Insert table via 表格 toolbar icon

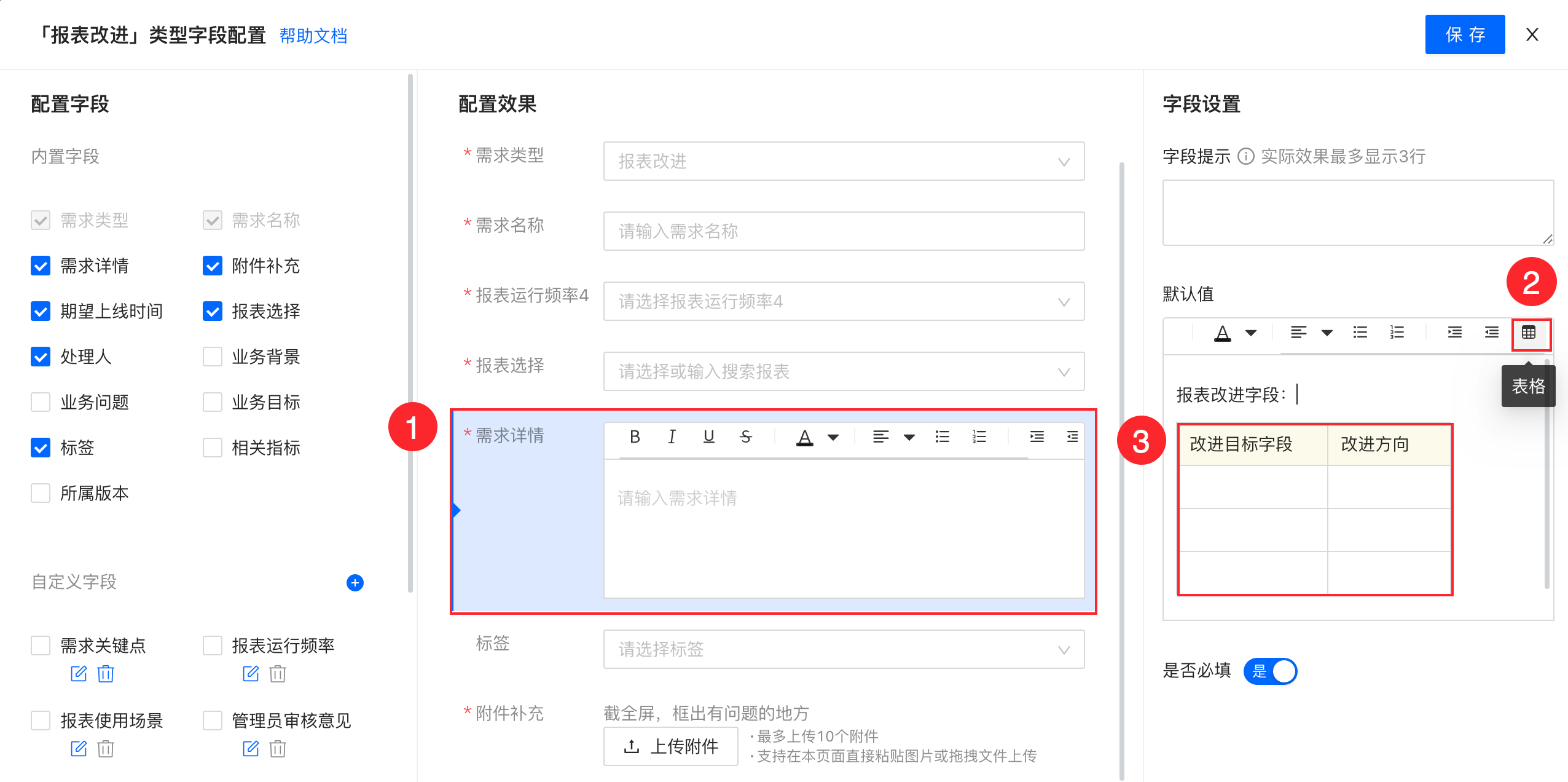coord(1529,333)
